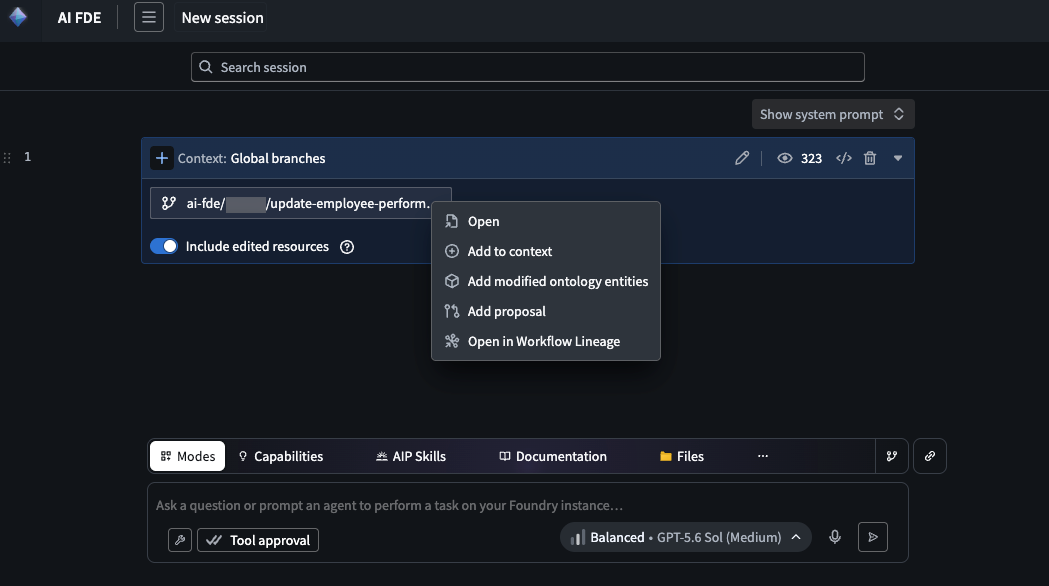Viewport: 1049px width, 586px height.
Task: Open the Balanced GPT-5.6 Sol model selector
Action: (x=686, y=537)
